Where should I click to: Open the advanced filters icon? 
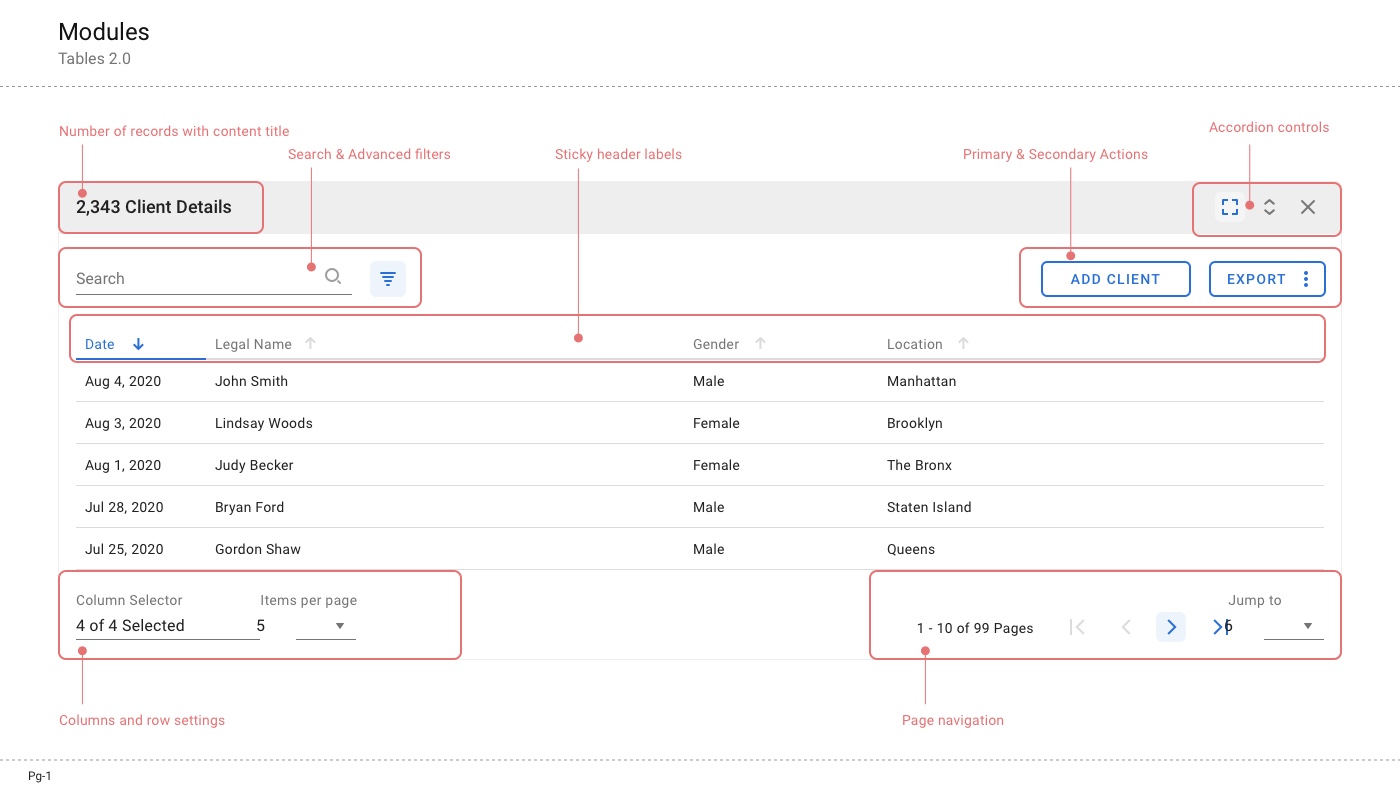tap(388, 279)
